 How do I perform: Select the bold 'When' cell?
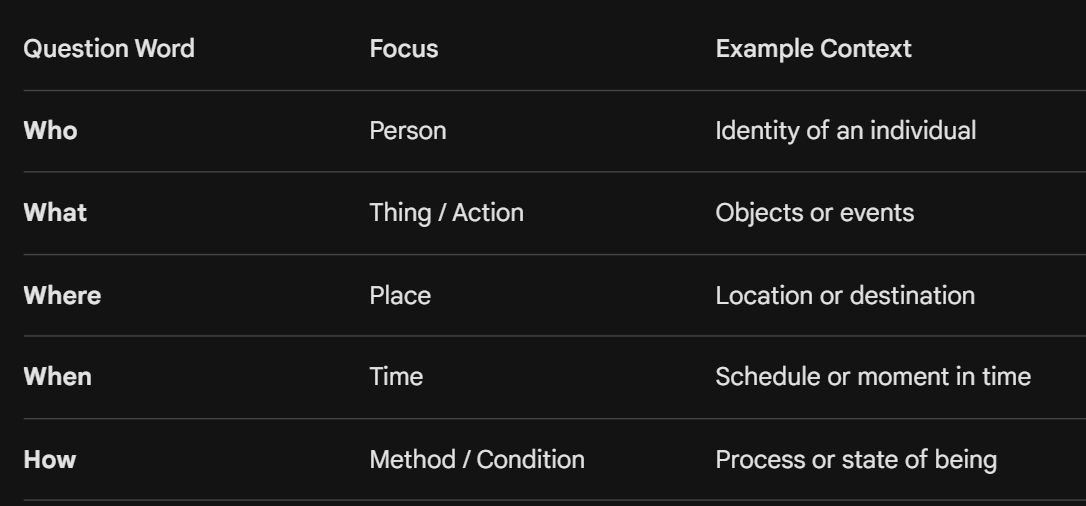(57, 377)
